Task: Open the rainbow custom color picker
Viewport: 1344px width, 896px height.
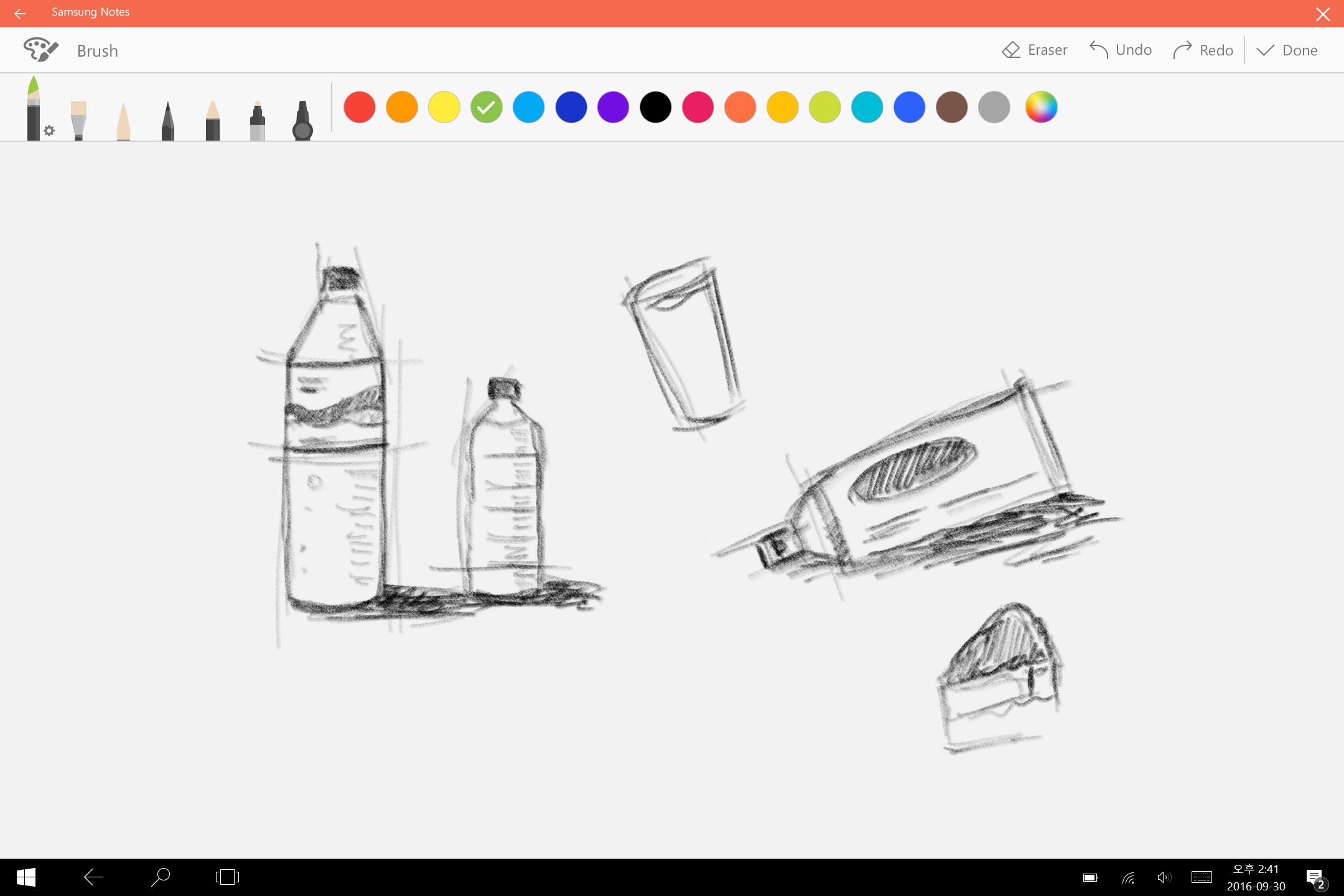Action: point(1040,107)
